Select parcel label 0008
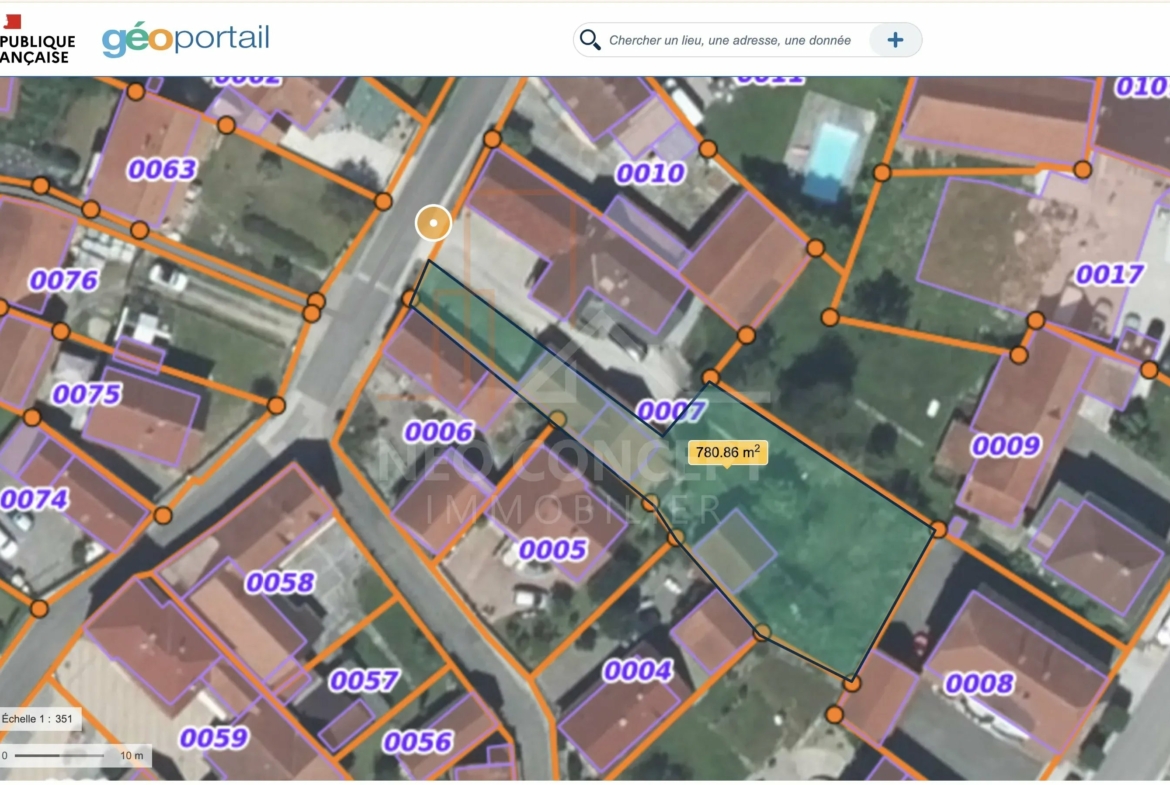Screen dimensions: 1170x785 (x=980, y=684)
